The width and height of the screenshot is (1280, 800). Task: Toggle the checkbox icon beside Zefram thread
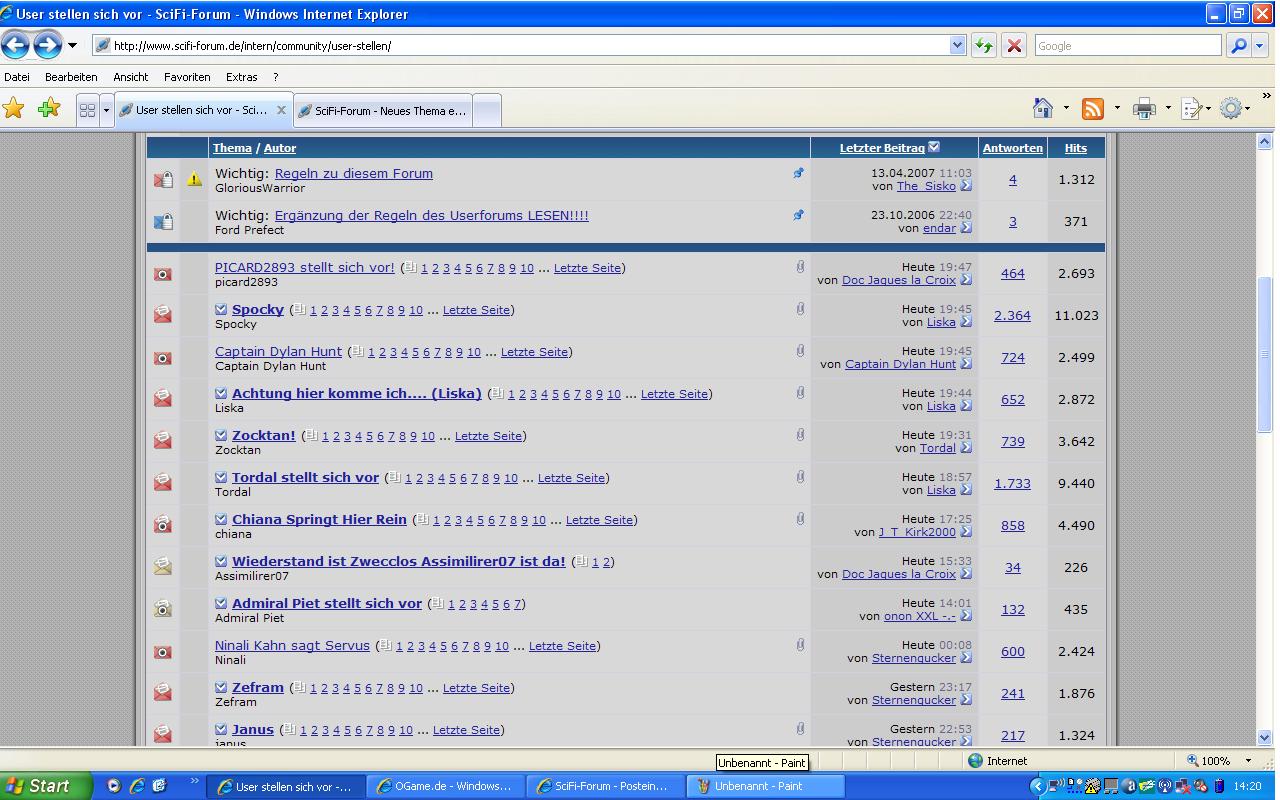point(221,688)
